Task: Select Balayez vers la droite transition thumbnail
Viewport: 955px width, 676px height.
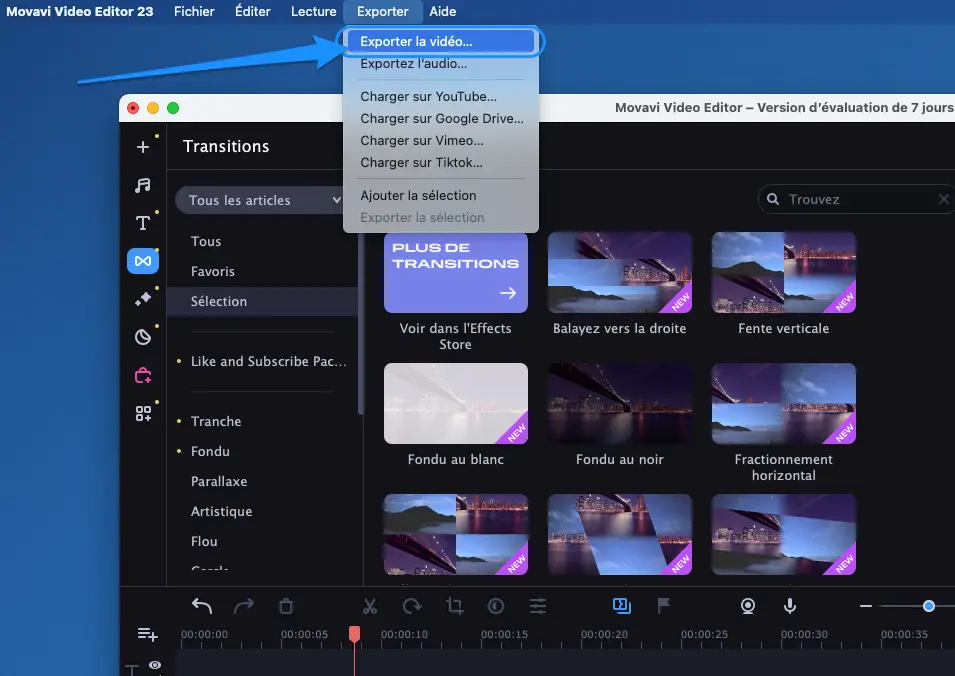Action: pyautogui.click(x=619, y=273)
